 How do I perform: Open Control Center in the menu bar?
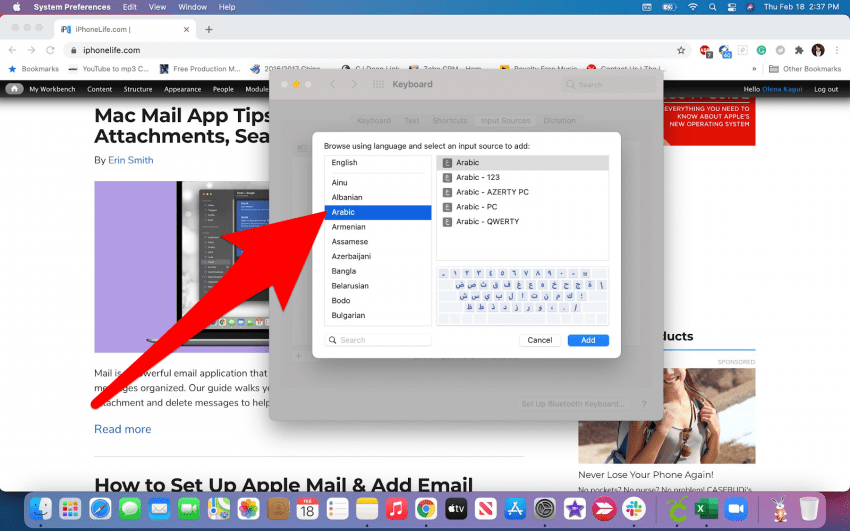(x=731, y=7)
